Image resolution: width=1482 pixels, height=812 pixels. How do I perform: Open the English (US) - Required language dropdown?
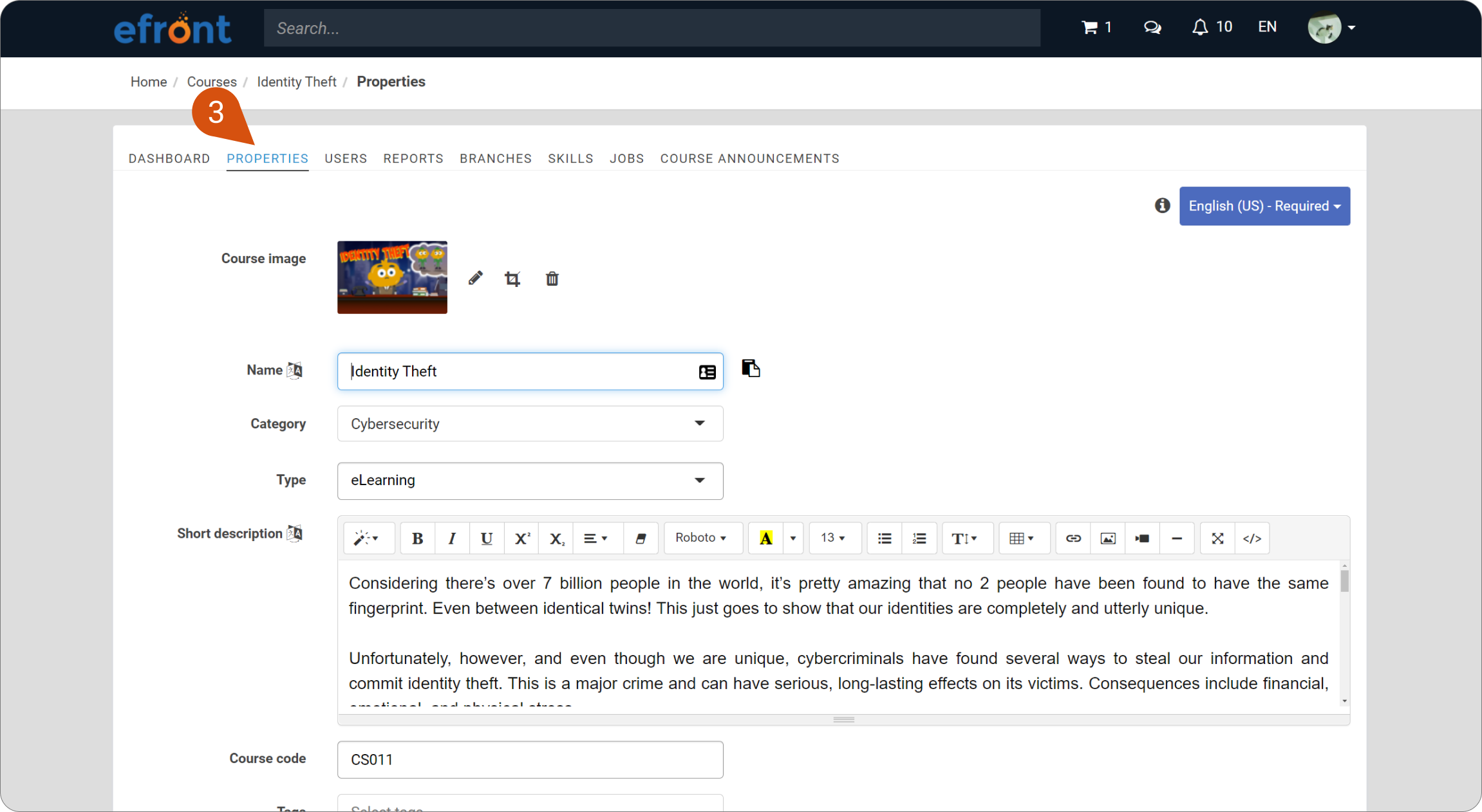click(1264, 206)
